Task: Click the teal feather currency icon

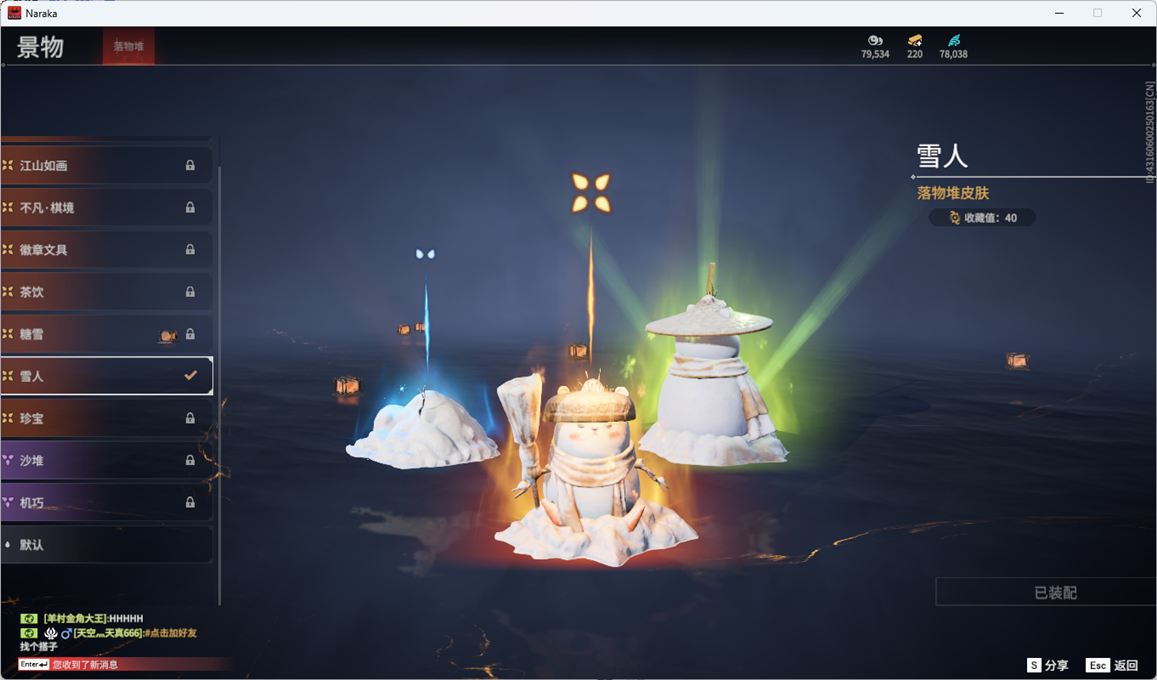Action: coord(954,40)
